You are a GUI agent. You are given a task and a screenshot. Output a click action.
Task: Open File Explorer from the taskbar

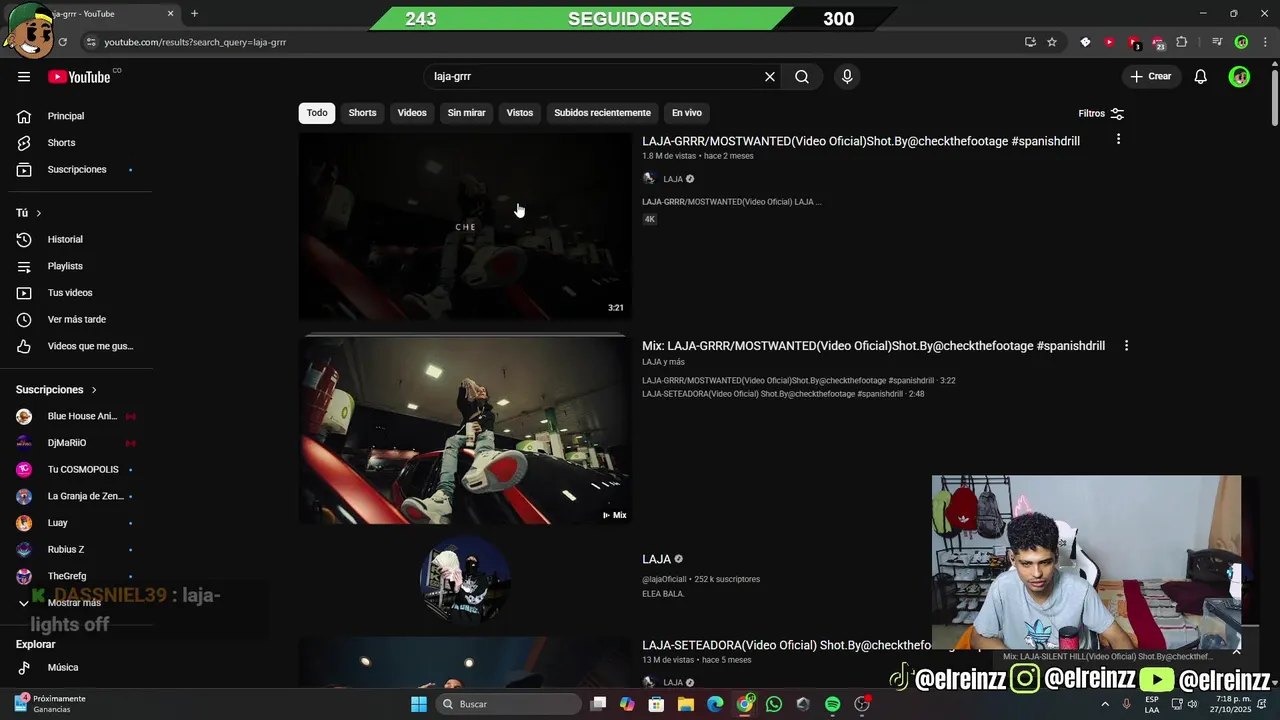click(x=686, y=704)
